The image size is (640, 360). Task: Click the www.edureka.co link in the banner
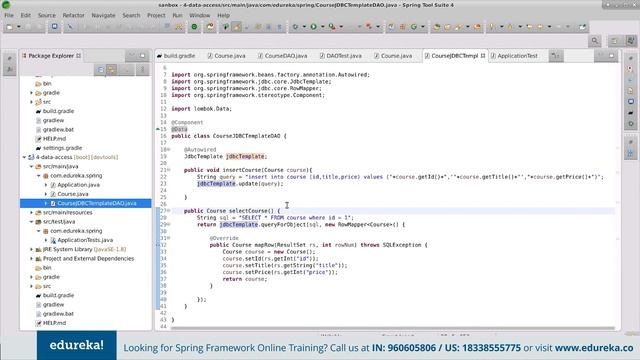594,348
